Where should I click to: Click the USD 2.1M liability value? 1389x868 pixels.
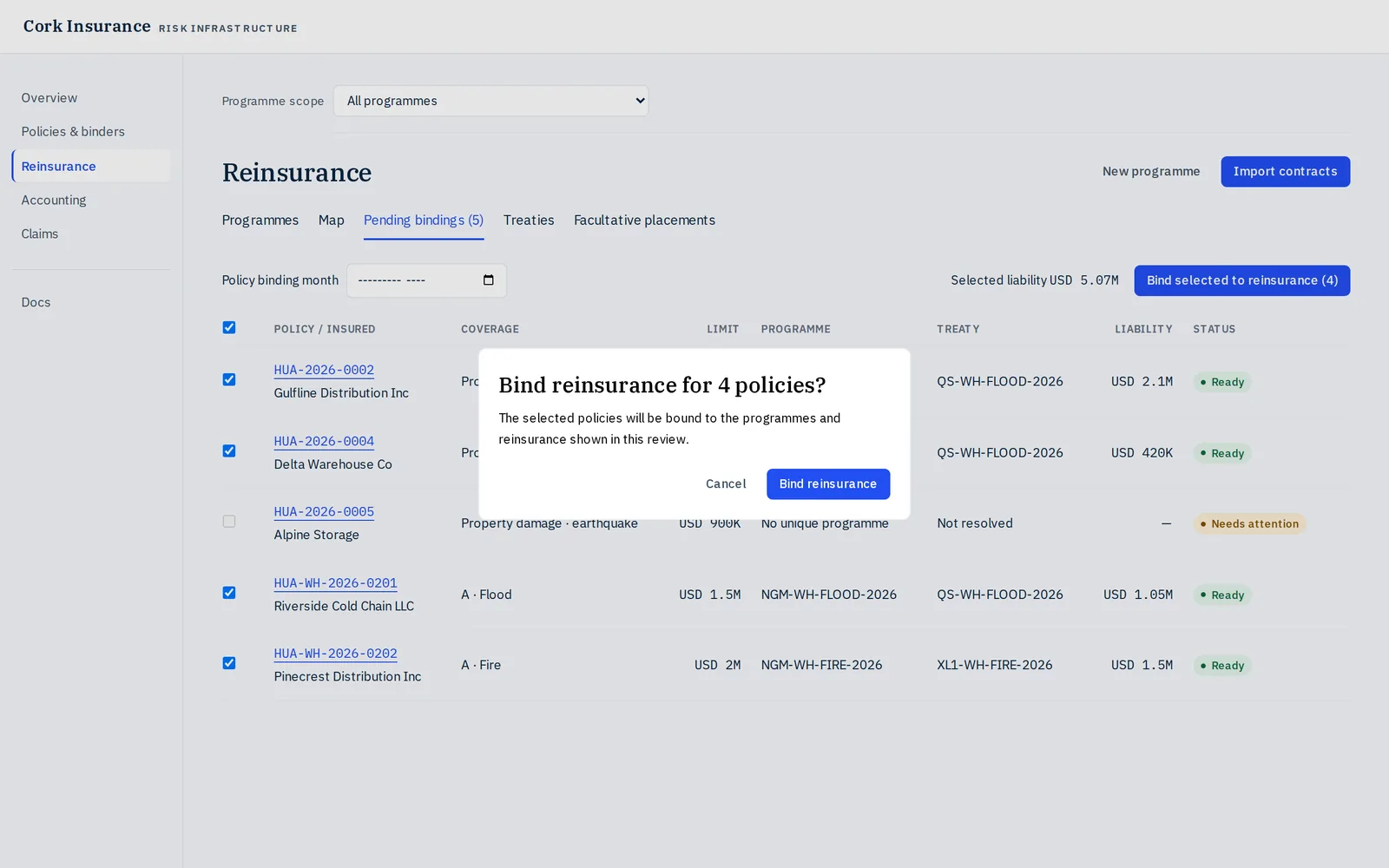1142,382
